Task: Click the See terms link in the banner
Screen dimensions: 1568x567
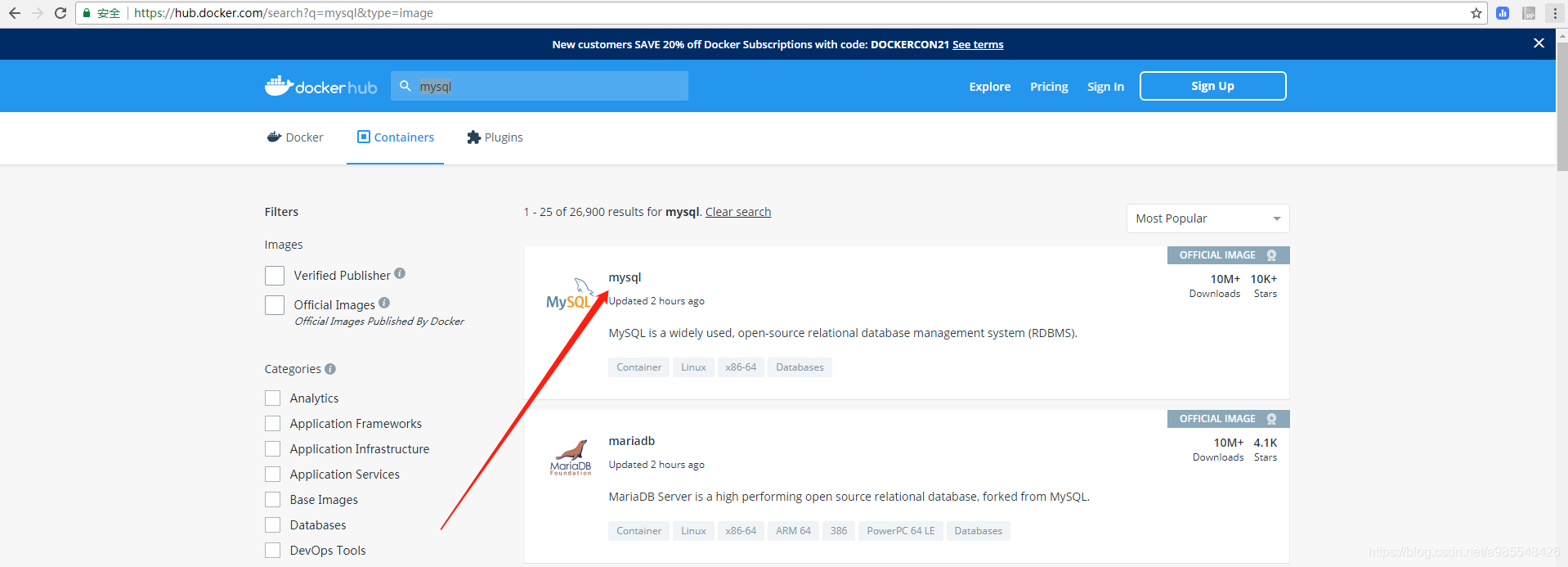Action: click(978, 45)
